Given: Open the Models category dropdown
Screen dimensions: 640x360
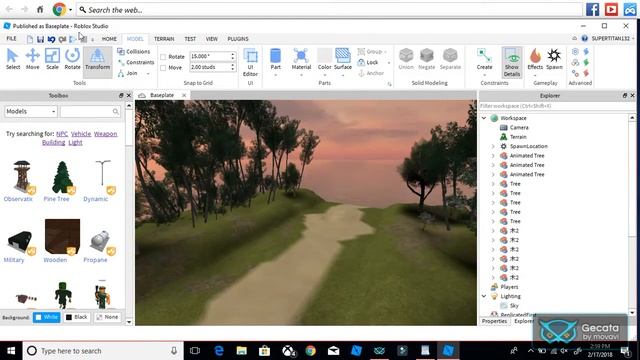Looking at the screenshot, I should point(31,111).
